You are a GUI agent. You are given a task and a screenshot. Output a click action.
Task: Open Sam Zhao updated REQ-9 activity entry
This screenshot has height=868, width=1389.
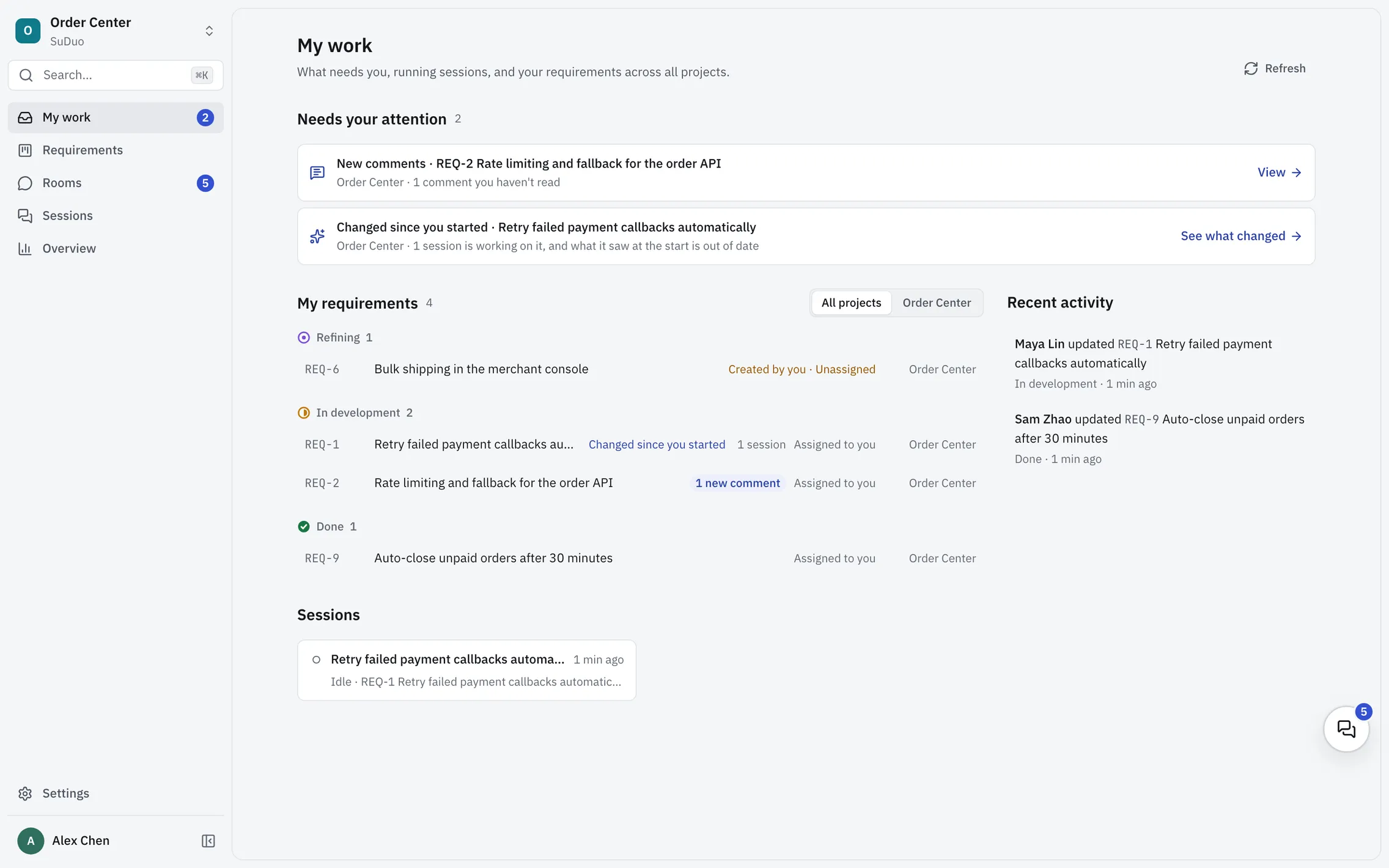(x=1160, y=438)
